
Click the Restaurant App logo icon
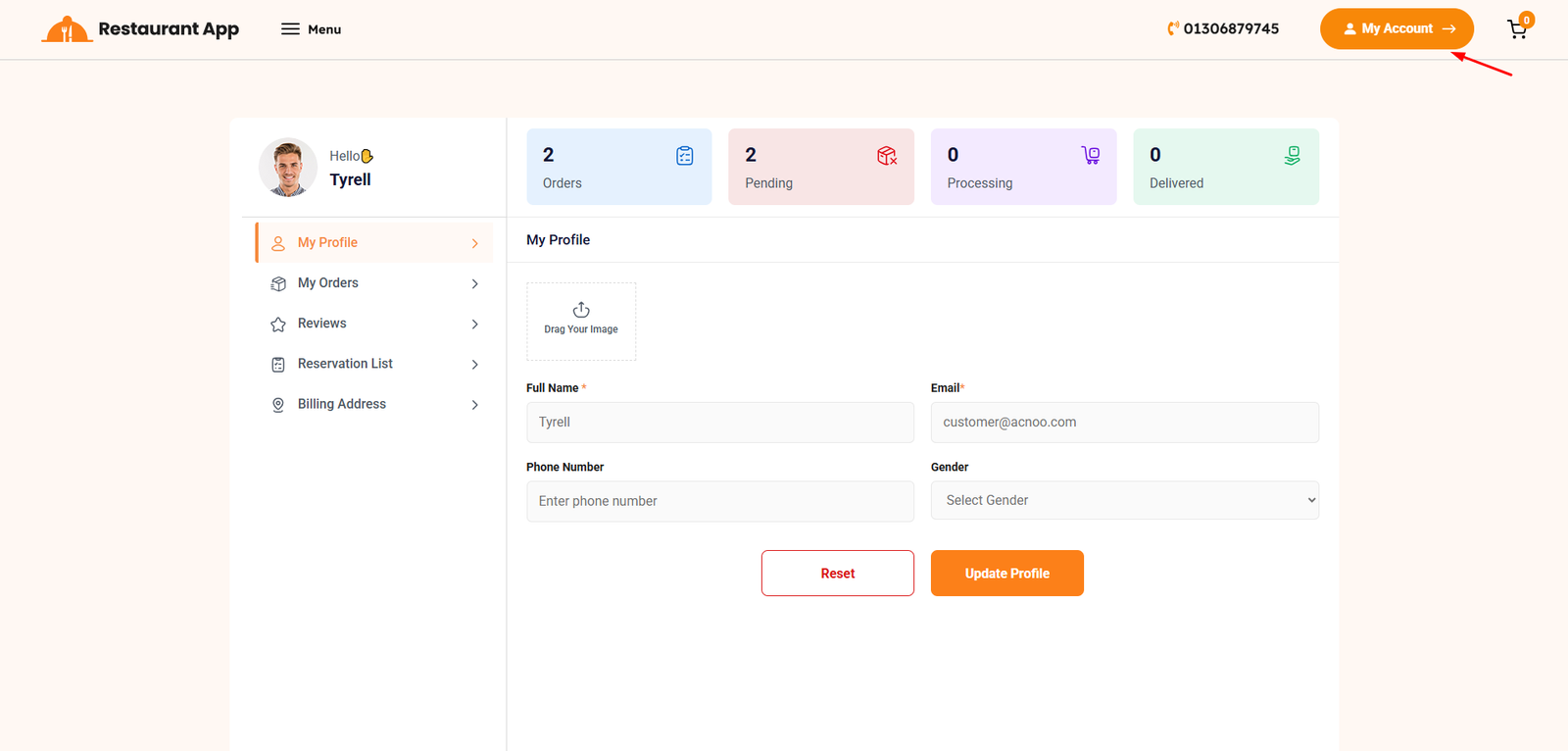67,29
